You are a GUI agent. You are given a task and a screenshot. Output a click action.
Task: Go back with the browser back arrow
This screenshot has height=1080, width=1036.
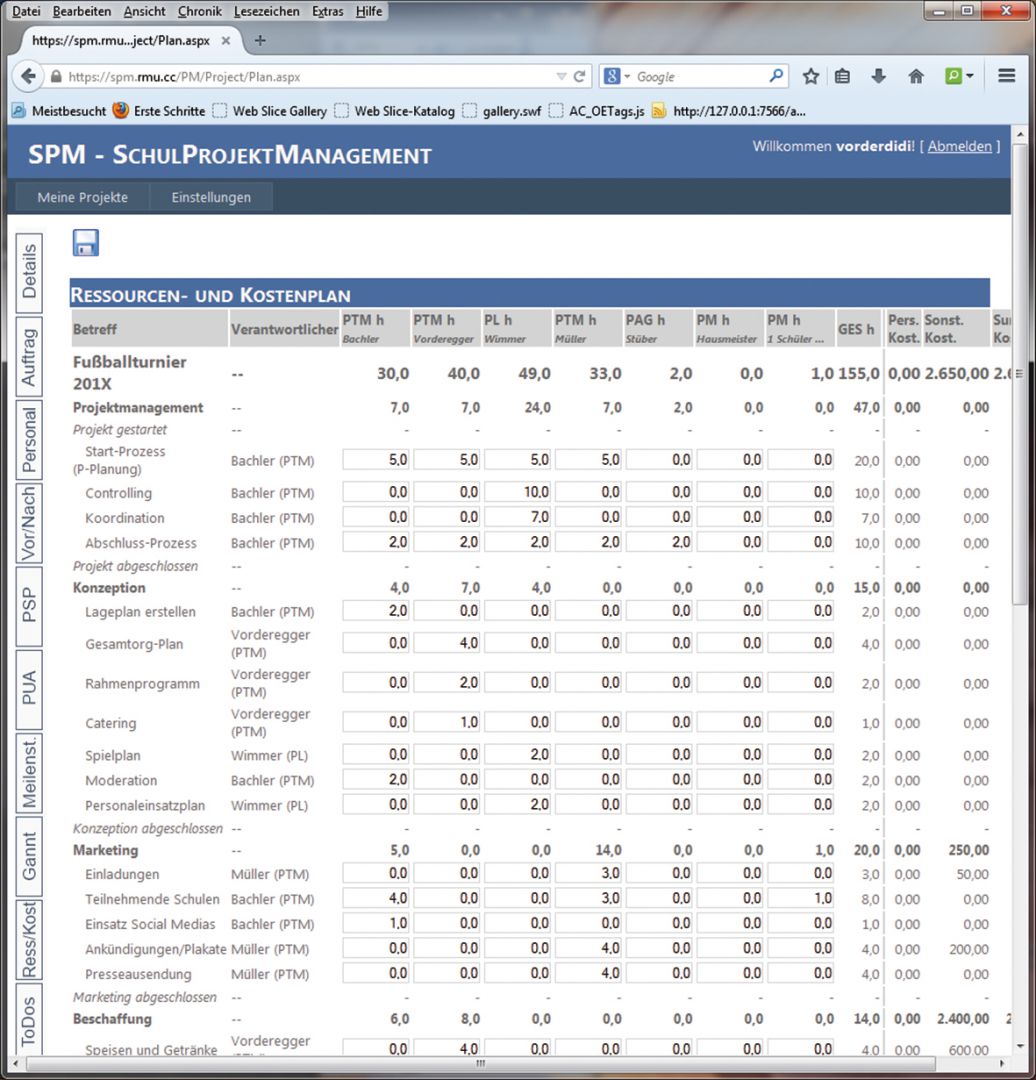click(28, 76)
